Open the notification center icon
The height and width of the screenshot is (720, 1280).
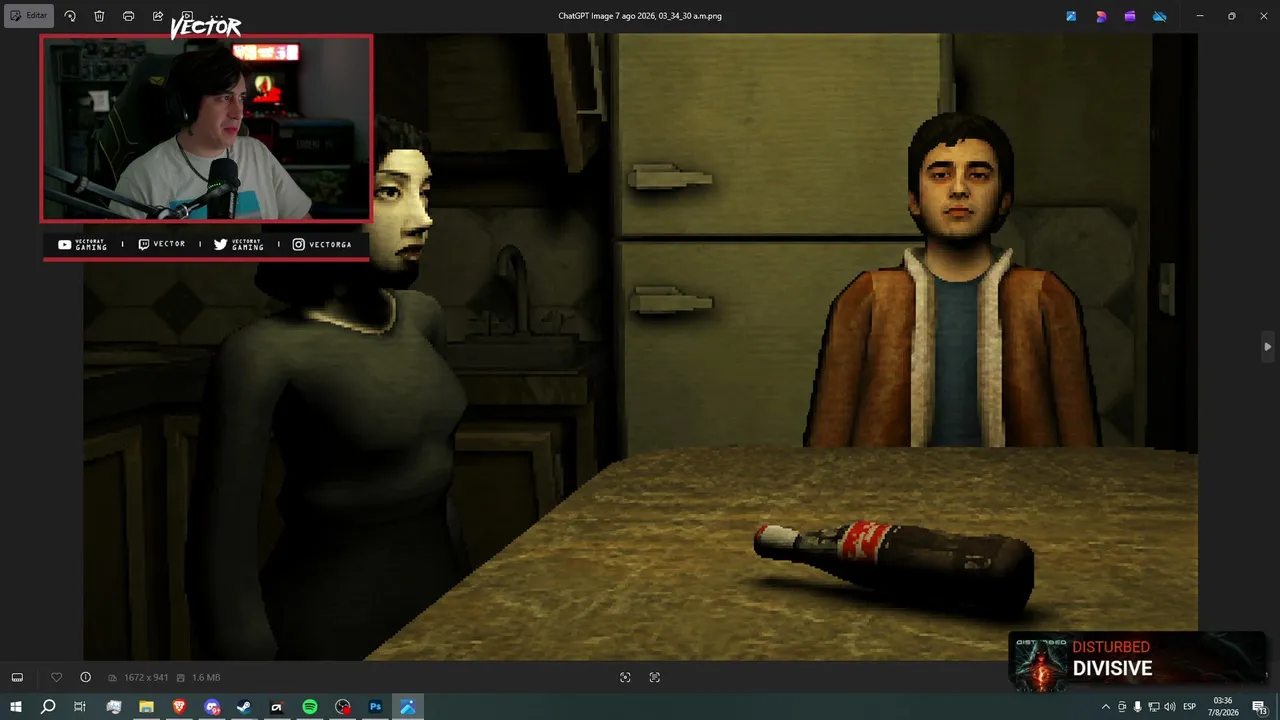point(1260,707)
